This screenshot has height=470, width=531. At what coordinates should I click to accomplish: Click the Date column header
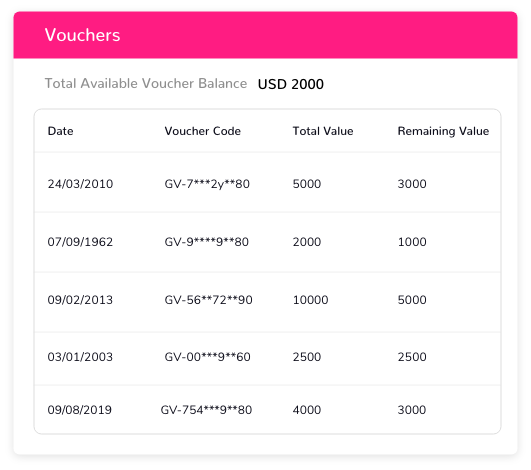point(60,131)
